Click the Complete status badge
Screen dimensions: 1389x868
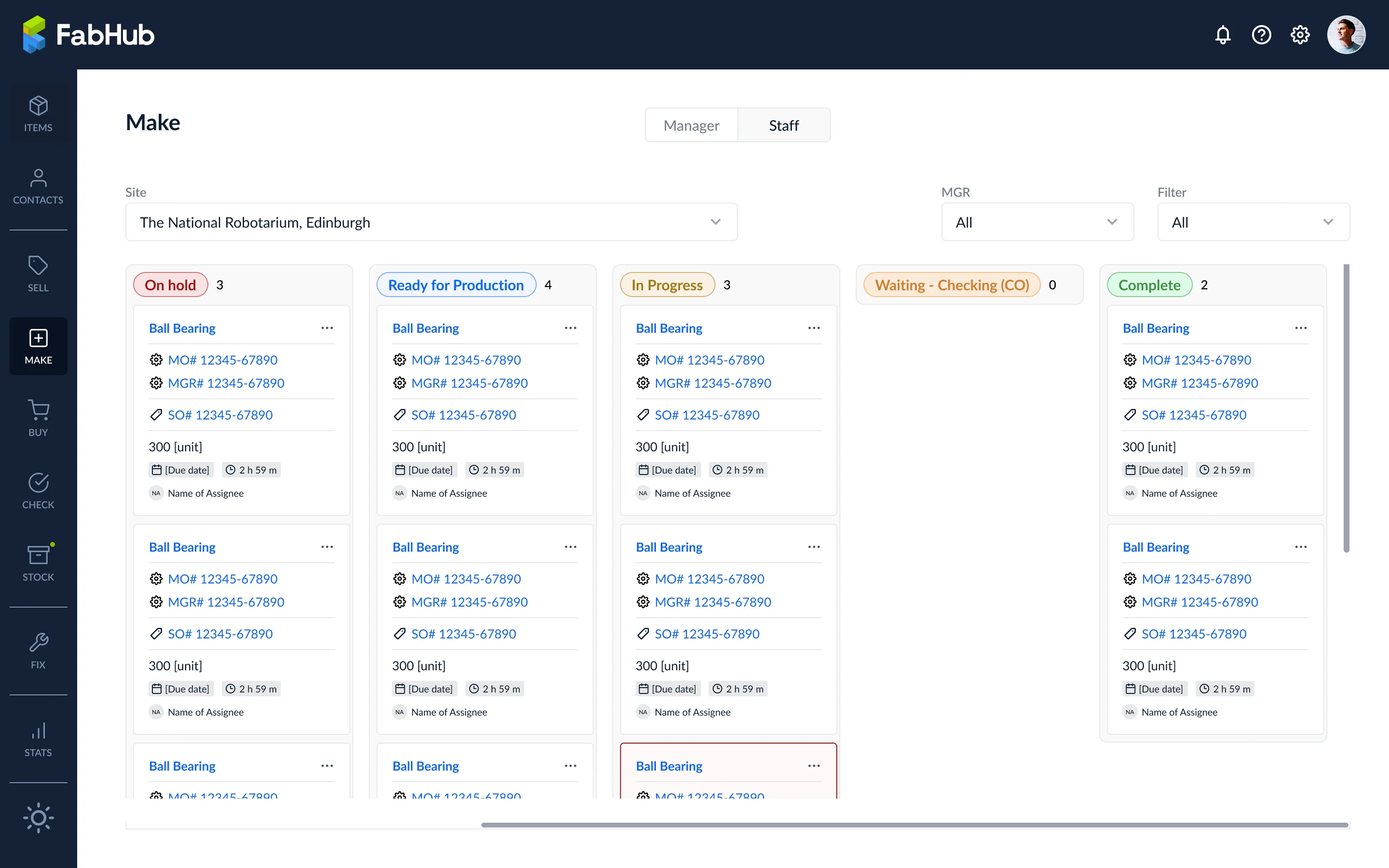click(1149, 285)
